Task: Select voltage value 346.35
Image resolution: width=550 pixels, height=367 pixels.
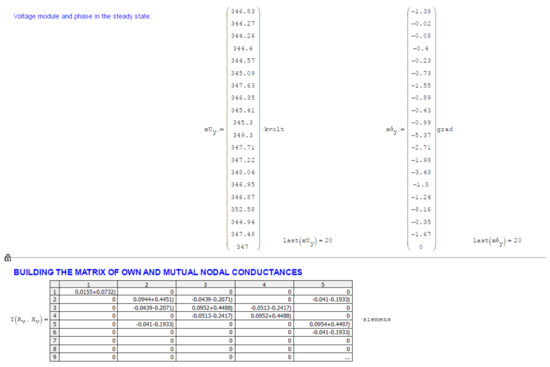Action: click(243, 98)
